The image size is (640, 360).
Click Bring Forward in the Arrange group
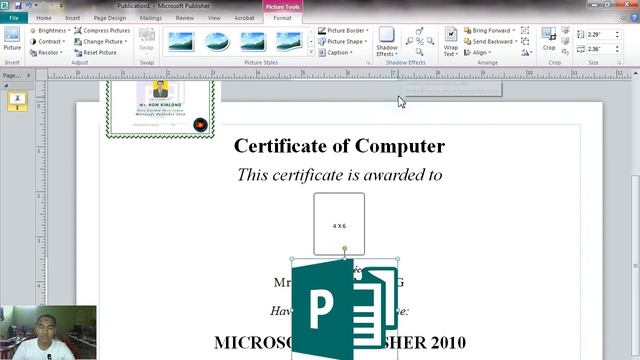tap(489, 31)
